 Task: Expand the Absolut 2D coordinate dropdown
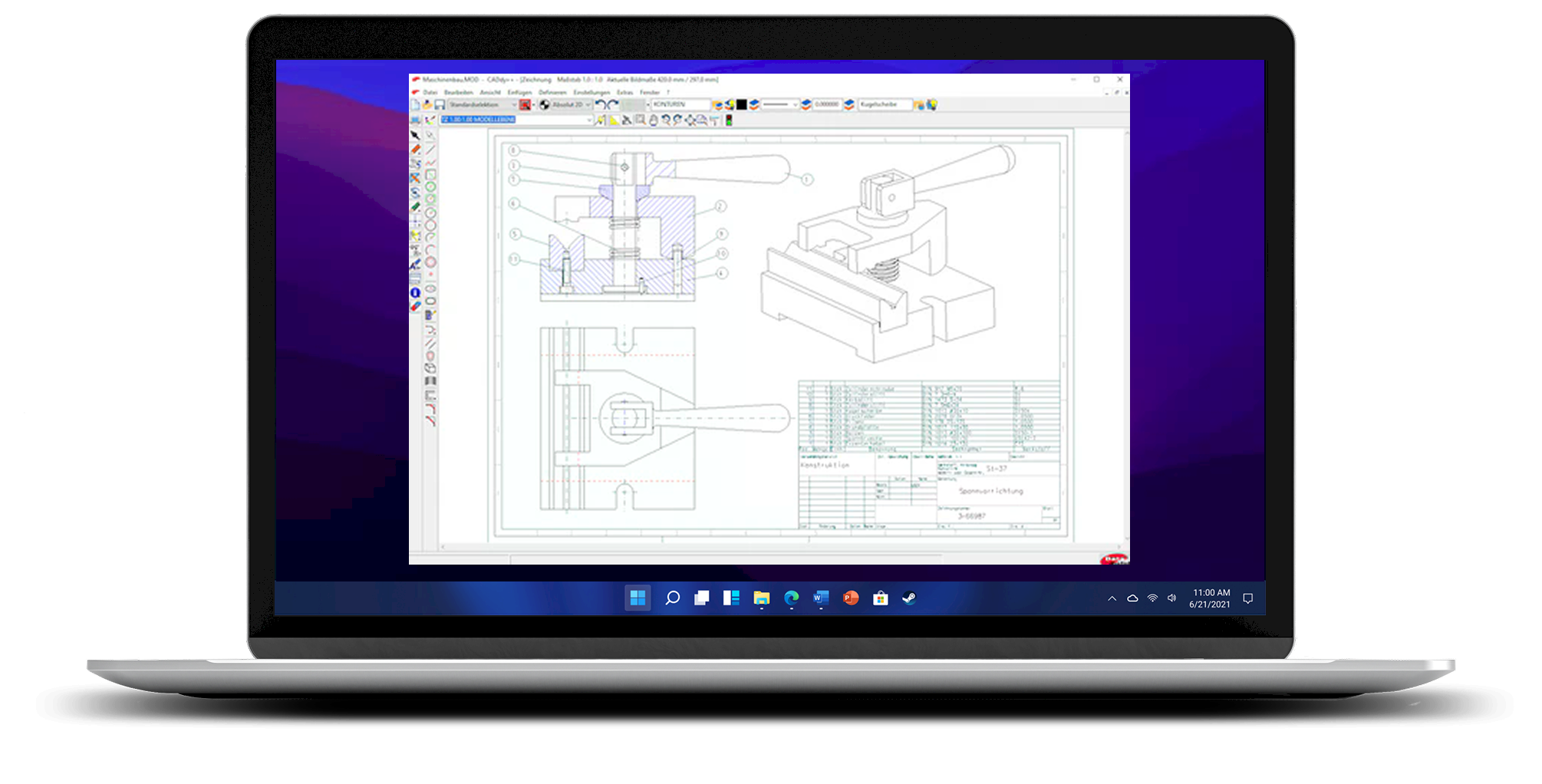coord(588,105)
